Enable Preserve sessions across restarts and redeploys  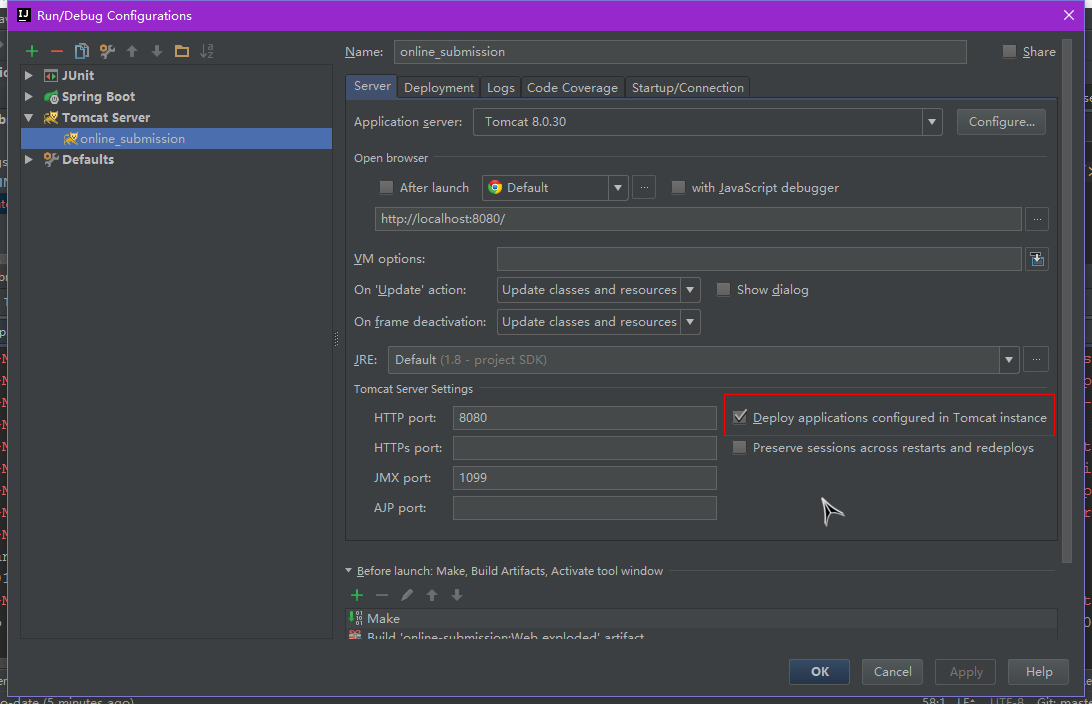click(740, 448)
